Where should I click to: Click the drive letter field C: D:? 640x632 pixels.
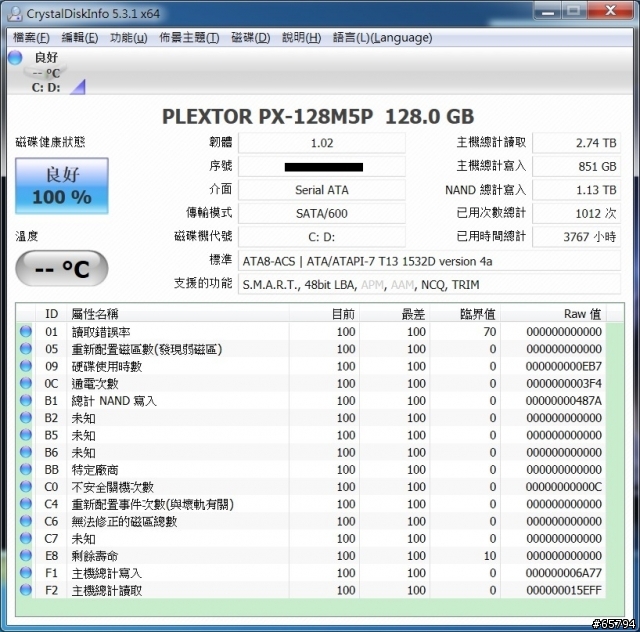pyautogui.click(x=322, y=237)
